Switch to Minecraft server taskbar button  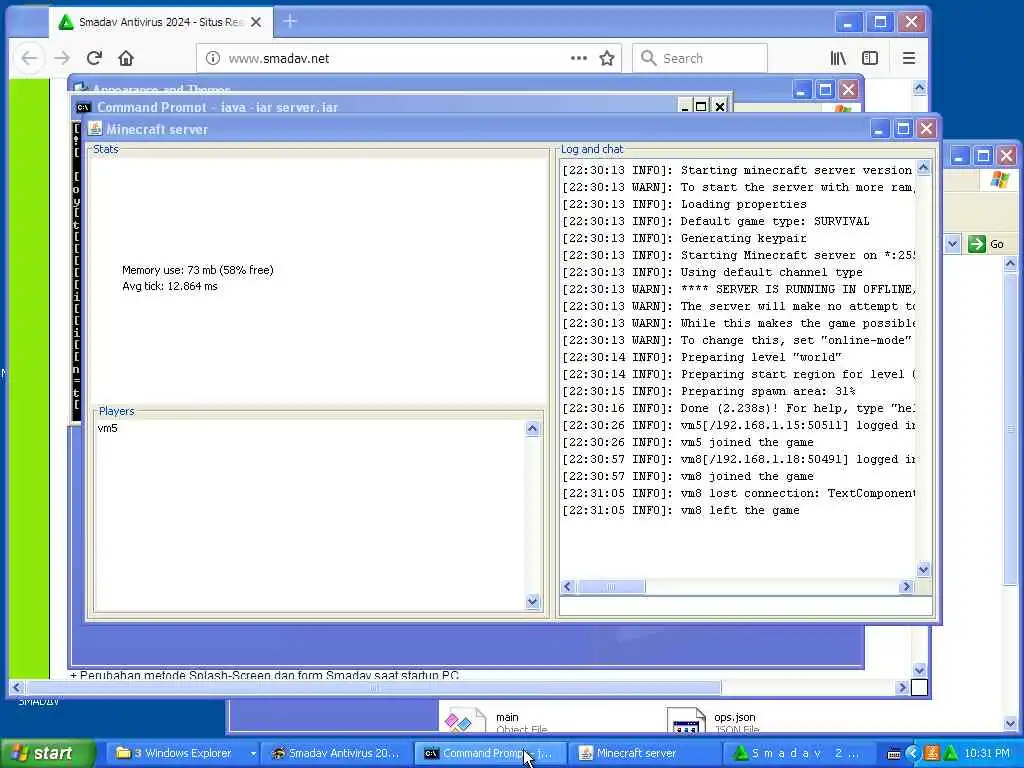coord(643,753)
